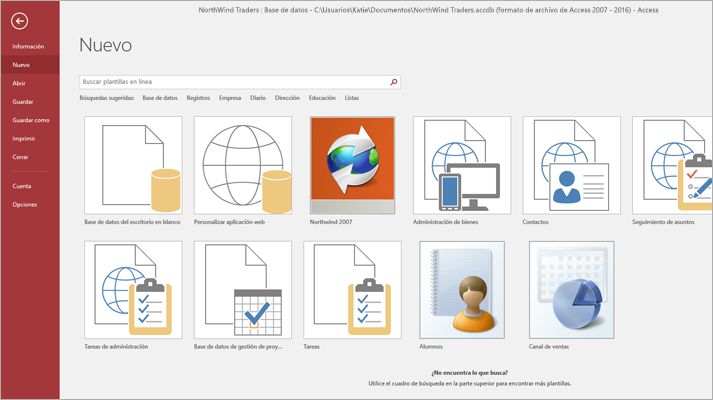Click the Personalizar aplicación web label
The height and width of the screenshot is (400, 713).
pyautogui.click(x=229, y=222)
